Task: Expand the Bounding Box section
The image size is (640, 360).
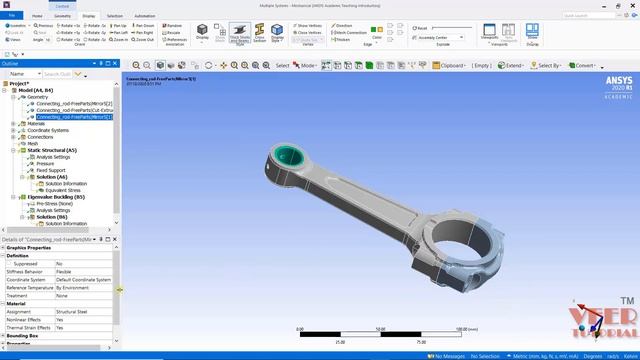Action: coord(3,336)
